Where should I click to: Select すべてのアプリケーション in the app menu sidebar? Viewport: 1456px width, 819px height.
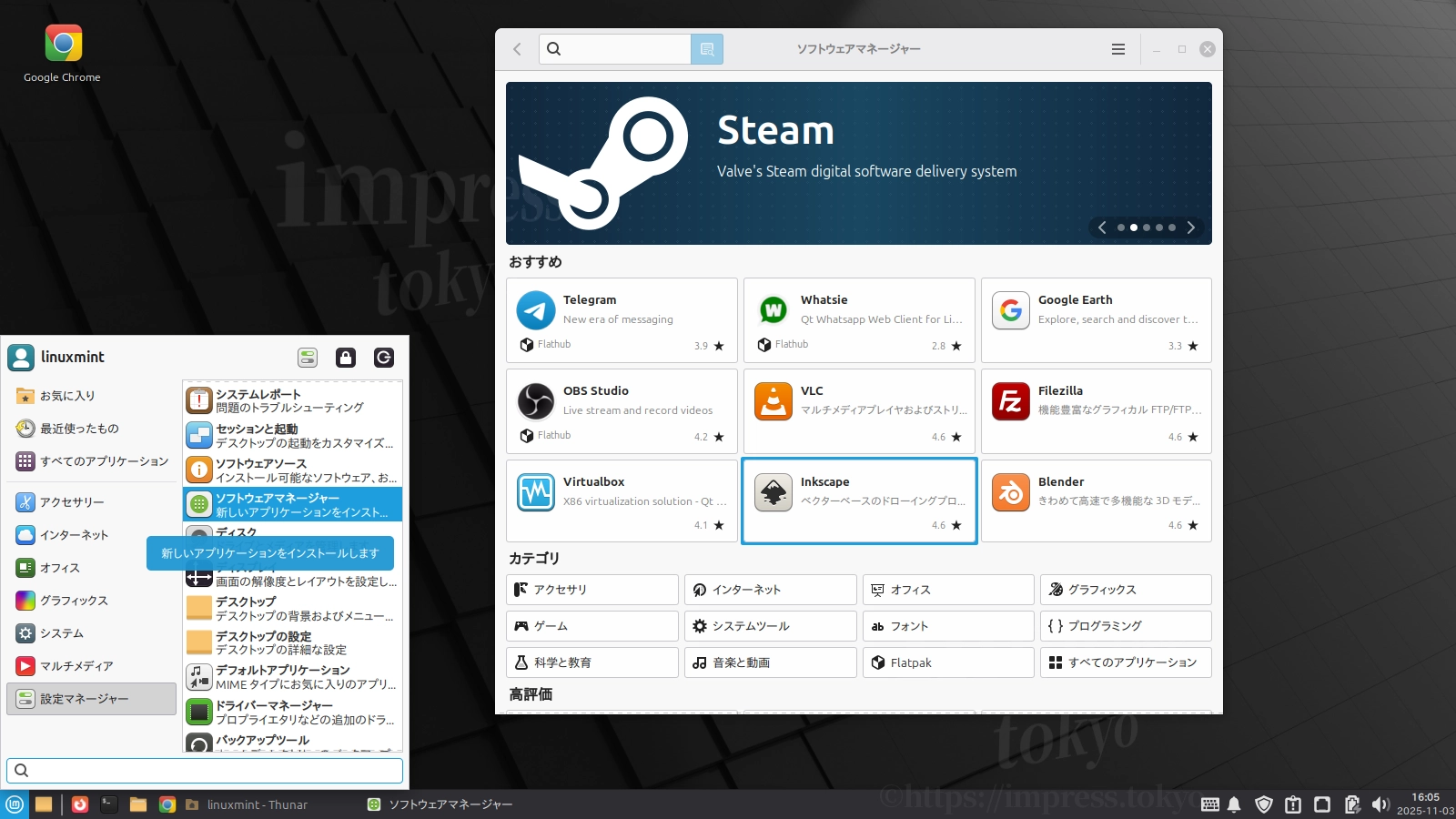tap(91, 461)
